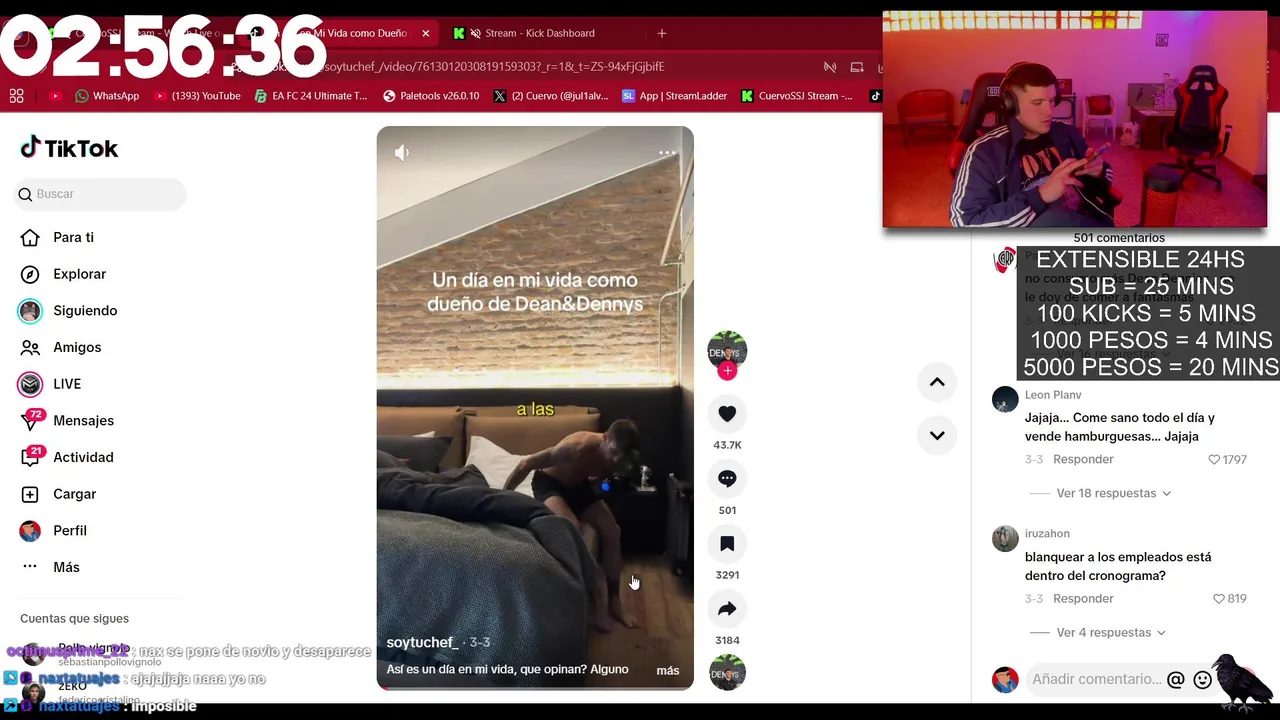Go to Explorar page
The width and height of the screenshot is (1280, 720).
79,274
